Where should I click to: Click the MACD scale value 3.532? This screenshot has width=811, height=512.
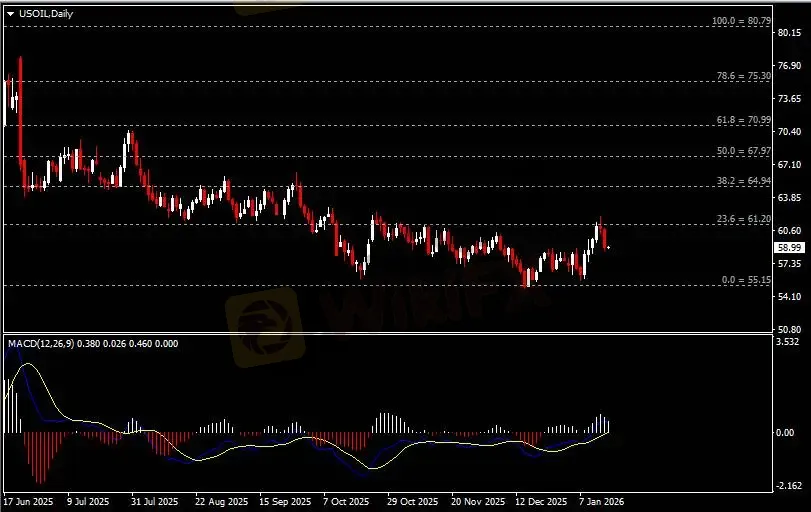(788, 342)
